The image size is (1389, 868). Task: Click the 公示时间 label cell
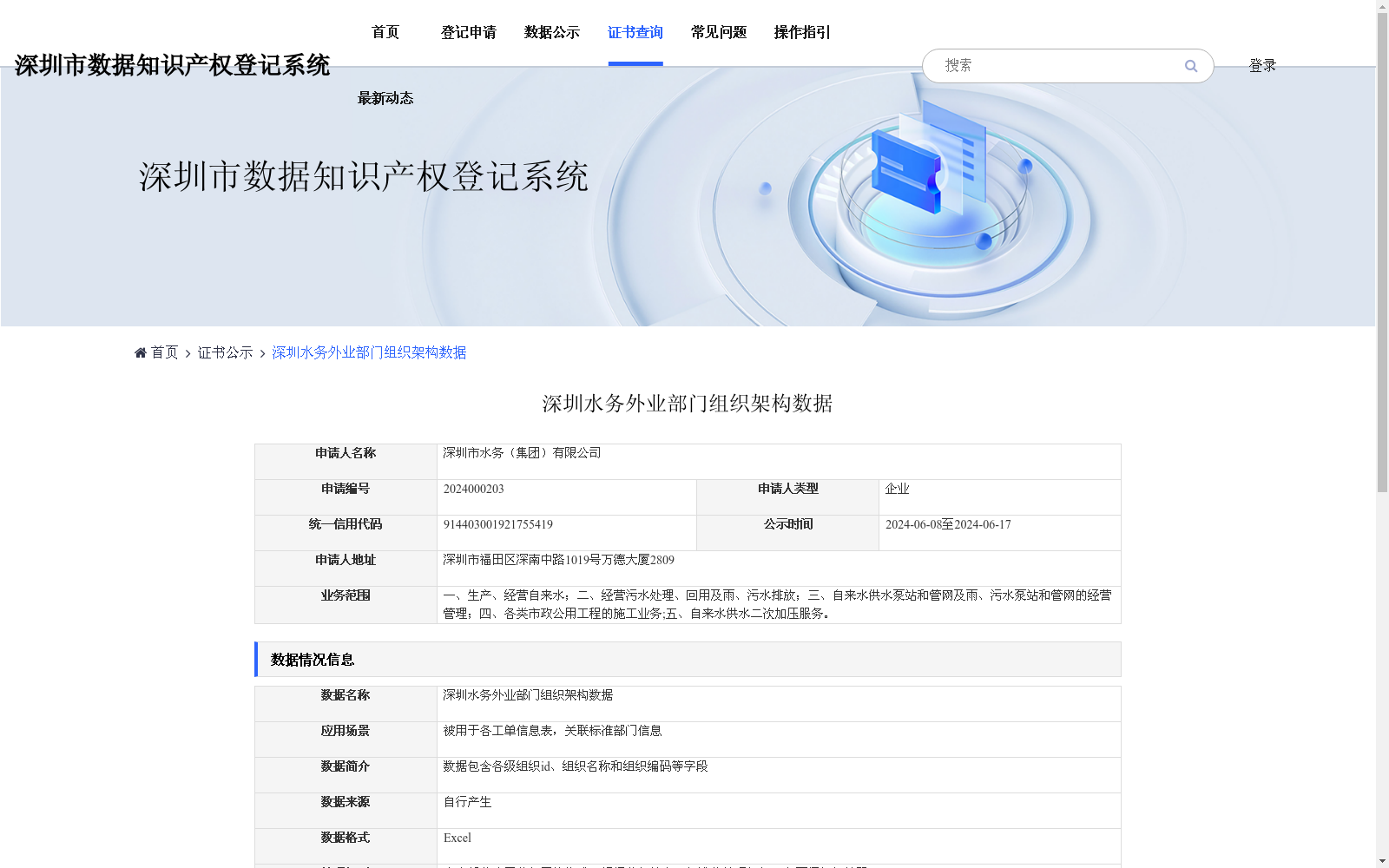(788, 533)
